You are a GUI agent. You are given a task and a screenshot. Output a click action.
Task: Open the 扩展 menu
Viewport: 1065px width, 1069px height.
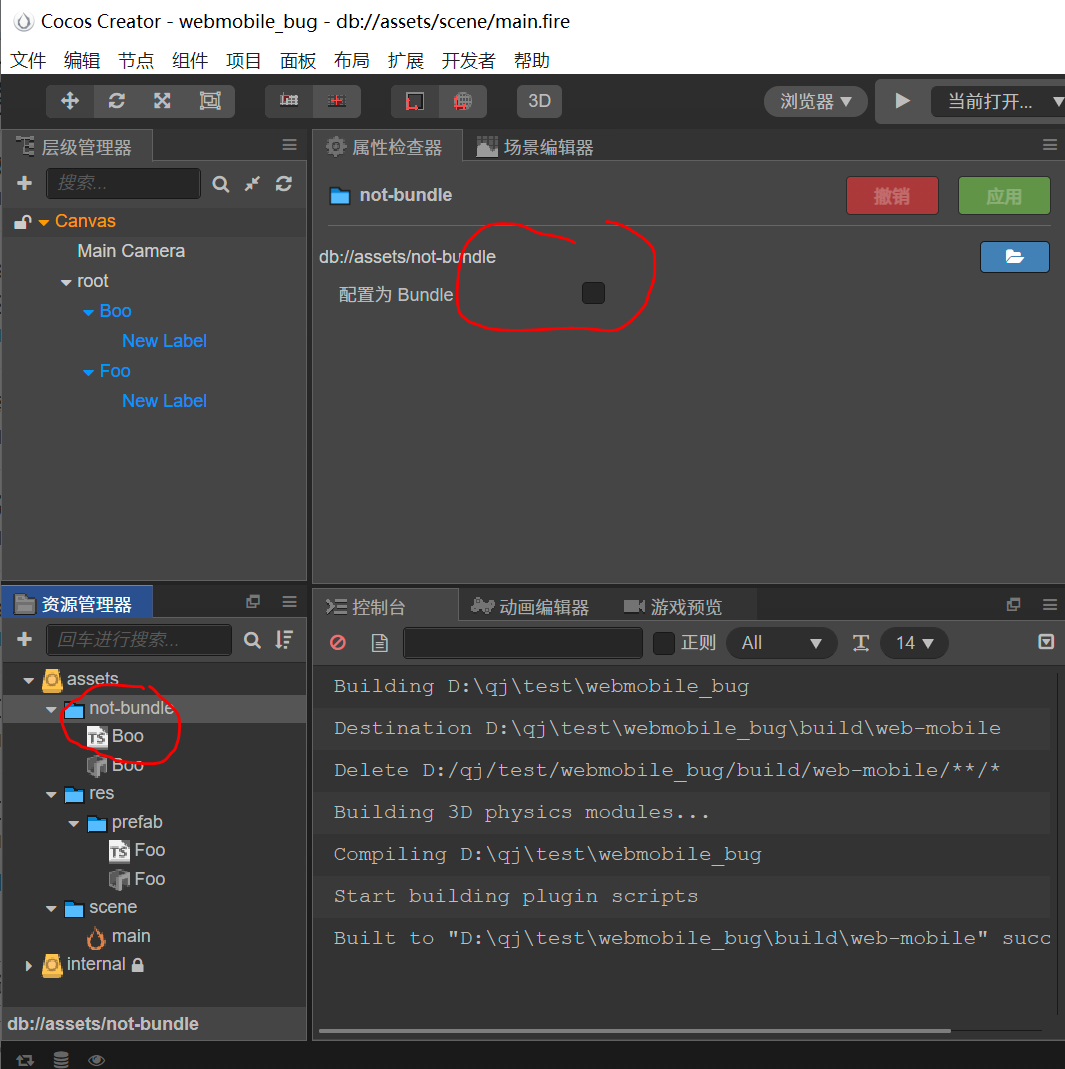tap(406, 61)
